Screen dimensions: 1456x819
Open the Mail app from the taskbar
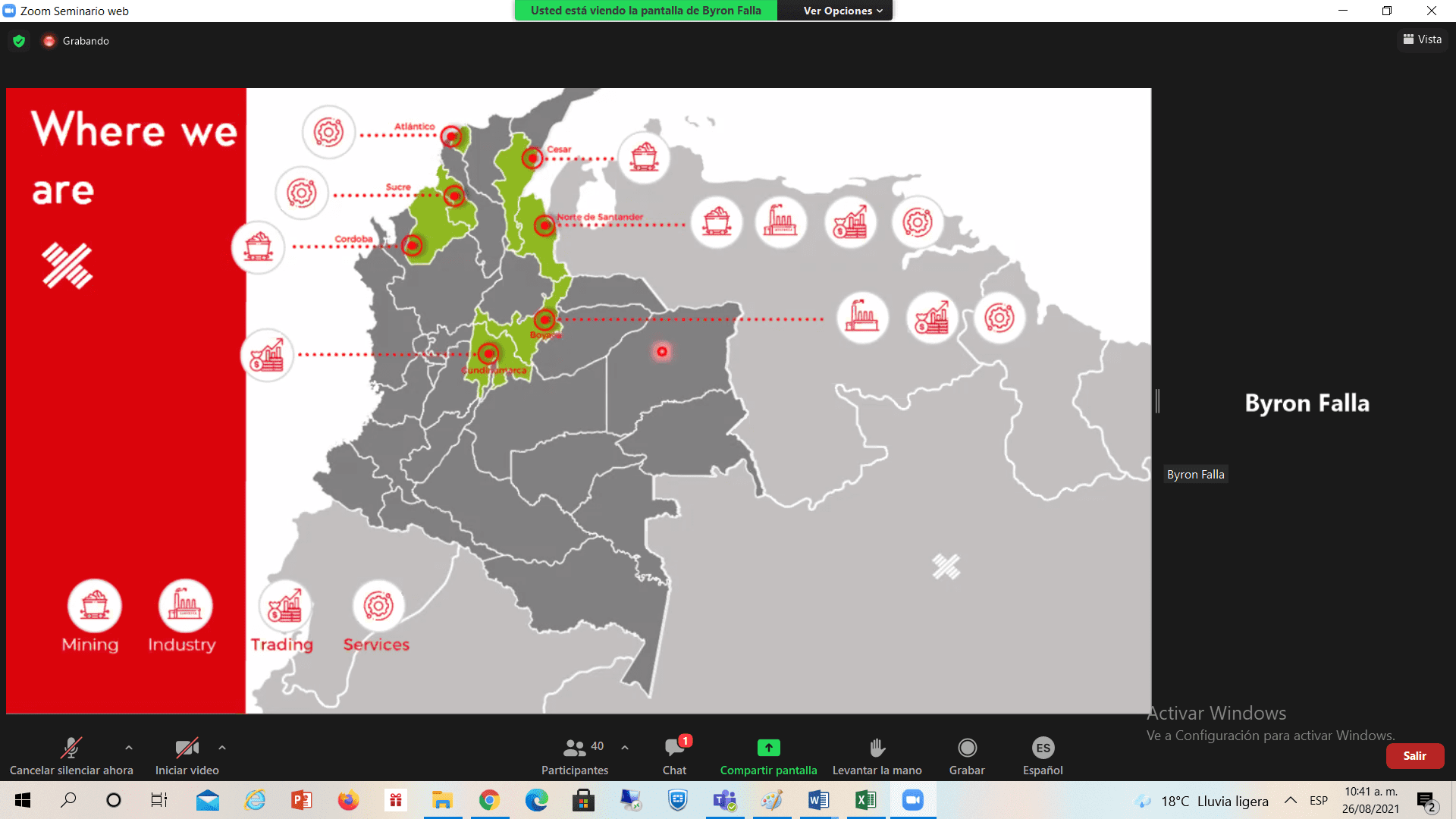(x=207, y=800)
